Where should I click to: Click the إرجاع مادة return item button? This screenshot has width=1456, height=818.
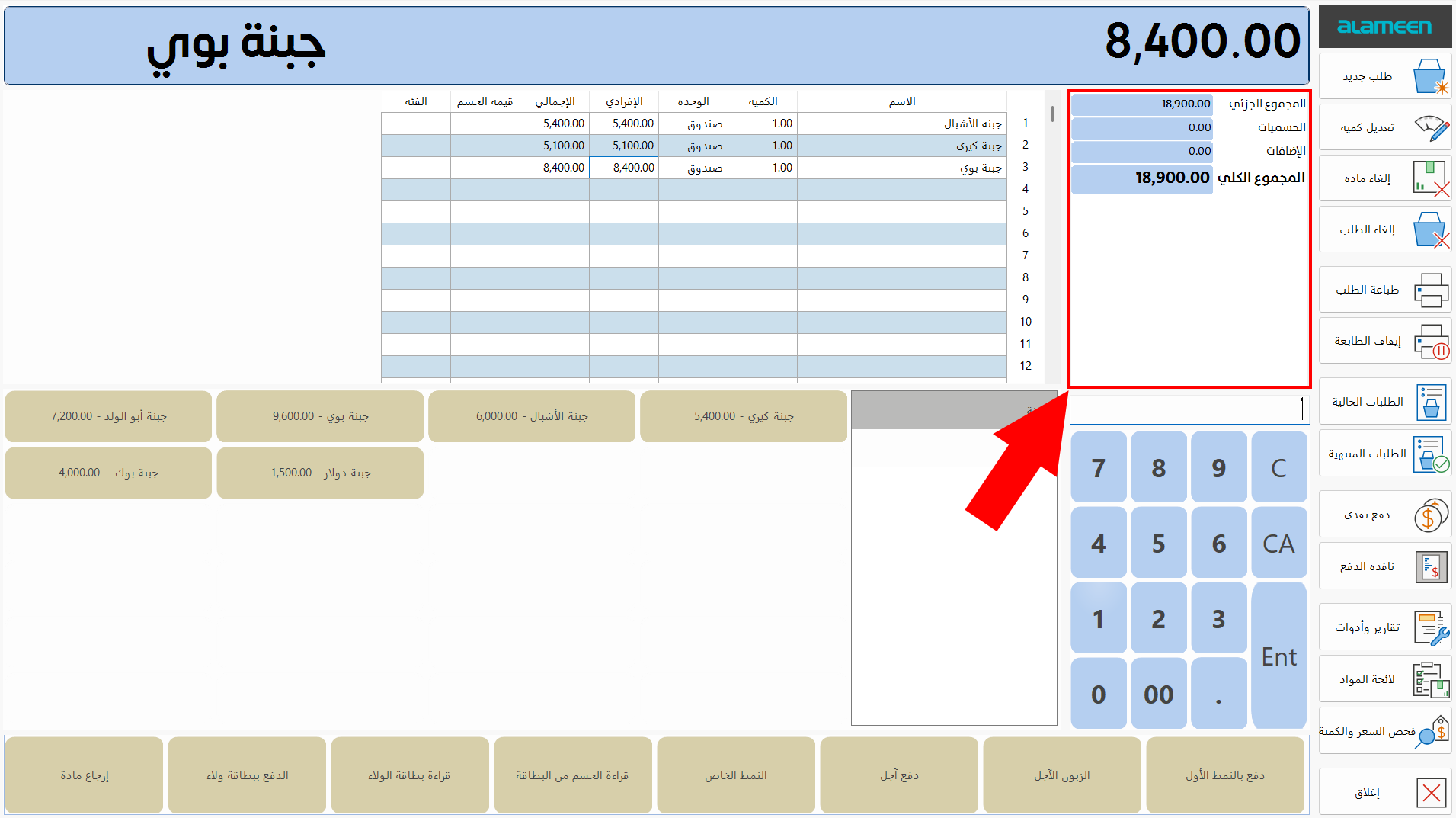(84, 776)
